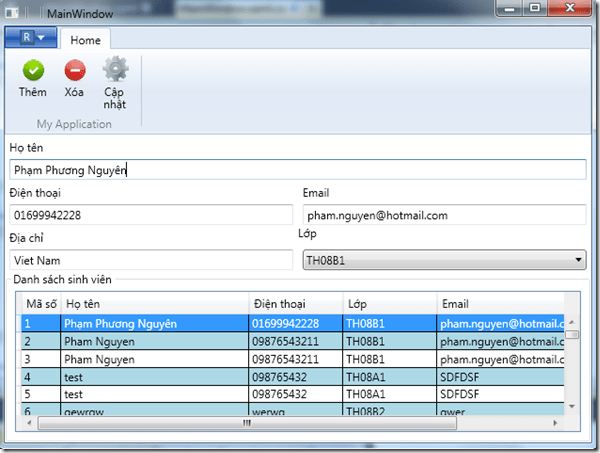Click the red Xóa (Delete) icon
The width and height of the screenshot is (600, 453).
75,70
